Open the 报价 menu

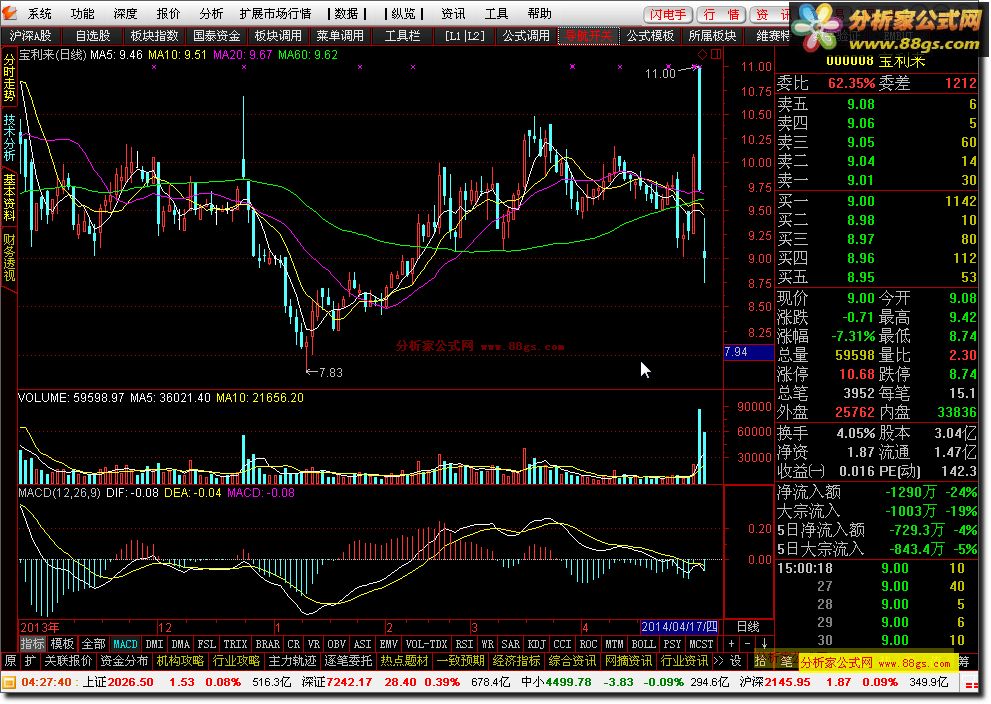coord(168,14)
